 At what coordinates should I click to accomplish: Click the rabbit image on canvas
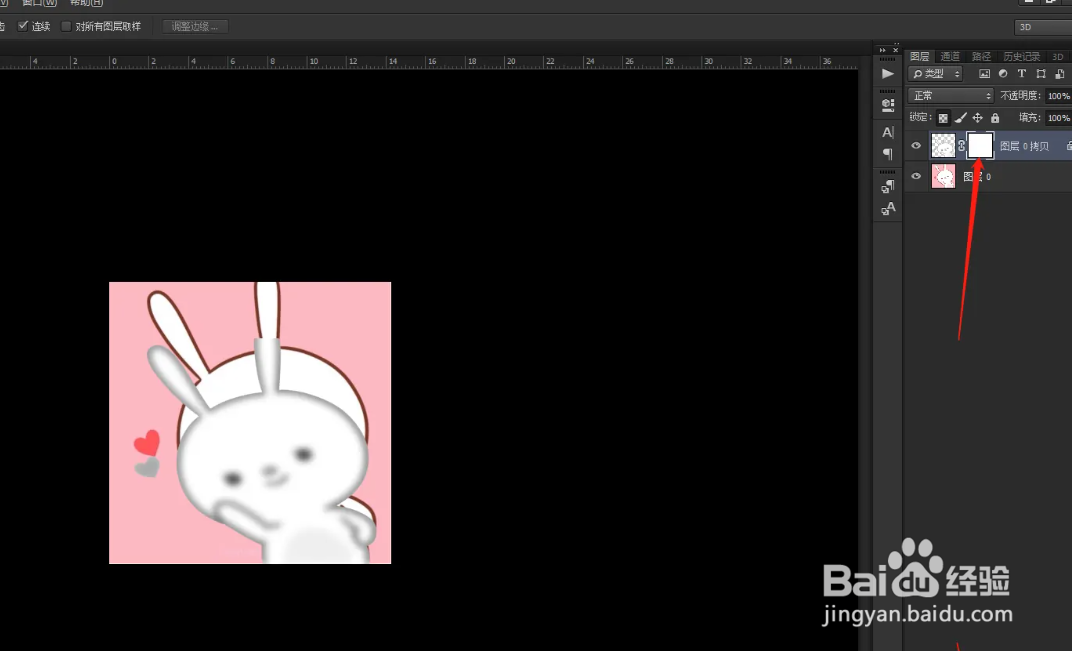point(250,423)
